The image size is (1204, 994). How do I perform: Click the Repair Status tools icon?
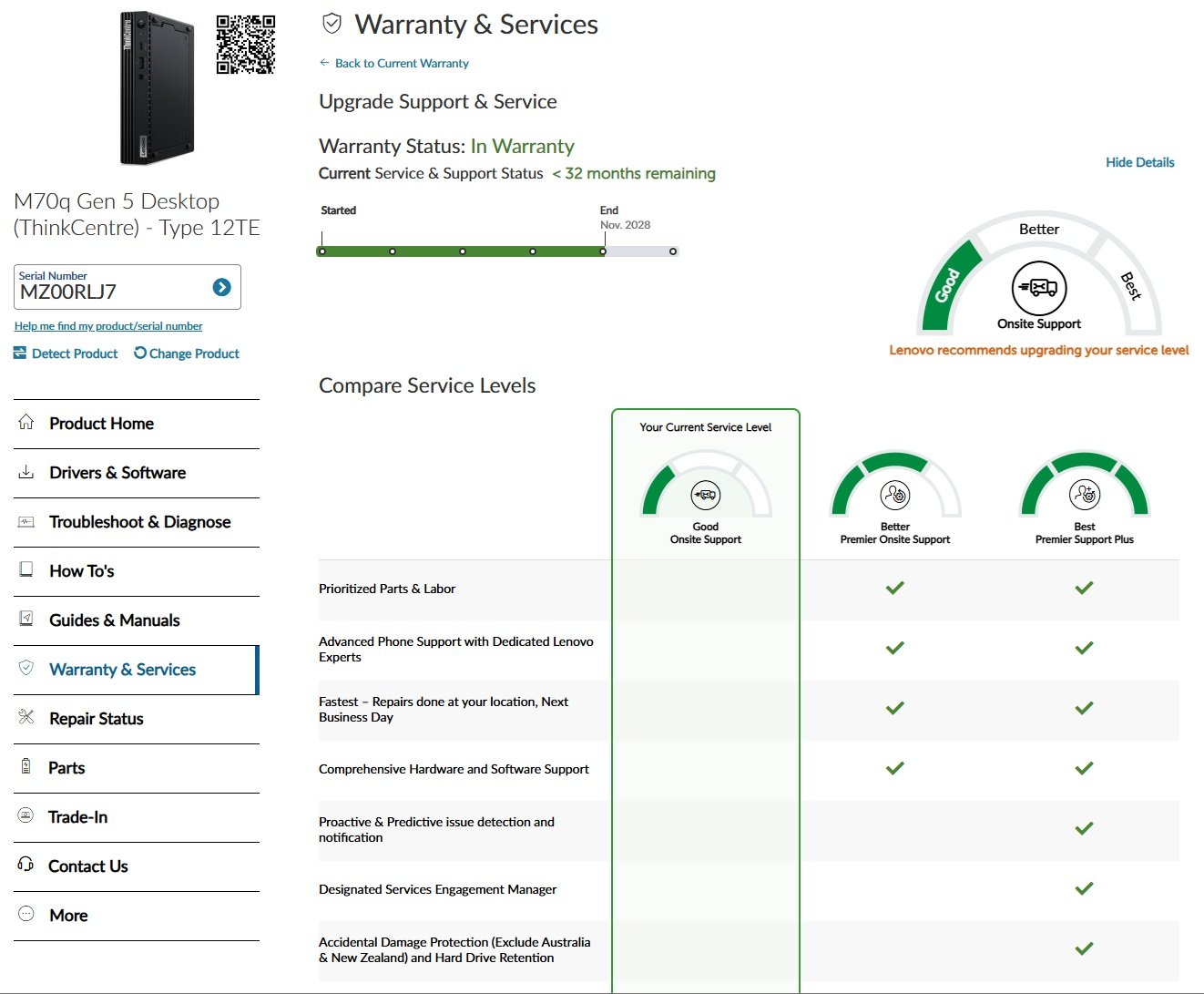pyautogui.click(x=26, y=717)
